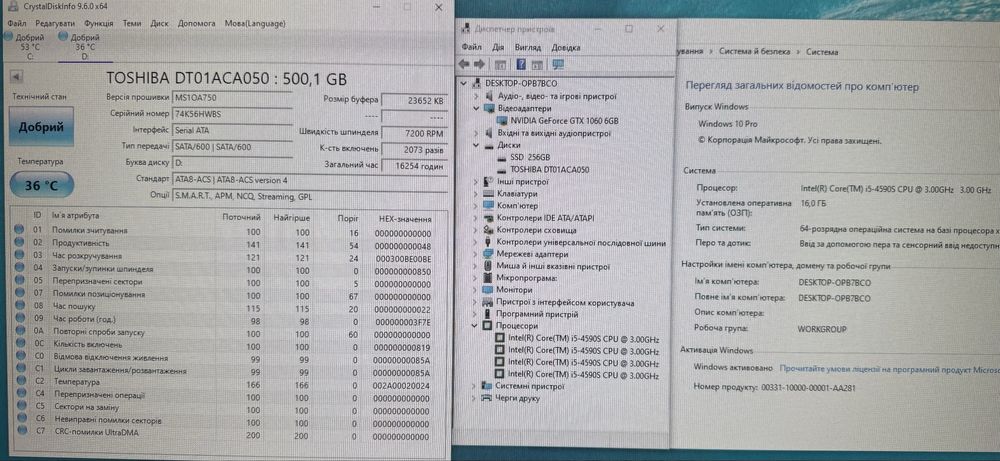The width and height of the screenshot is (1000, 461).
Task: Collapse the Диски node
Action: pyautogui.click(x=476, y=145)
